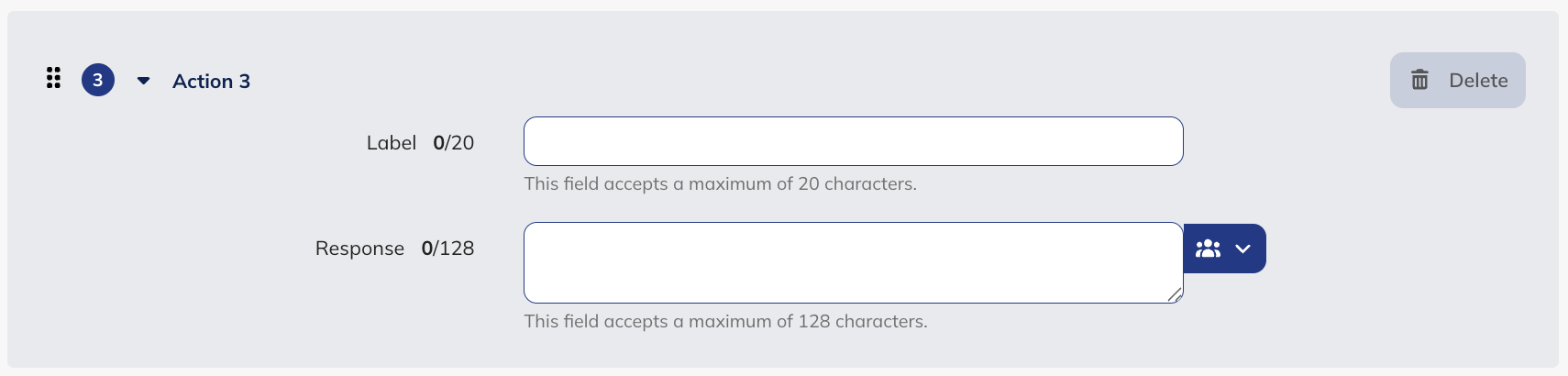Viewport: 1568px width, 376px height.
Task: Click the numbered circle badge 3
Action: 98,81
